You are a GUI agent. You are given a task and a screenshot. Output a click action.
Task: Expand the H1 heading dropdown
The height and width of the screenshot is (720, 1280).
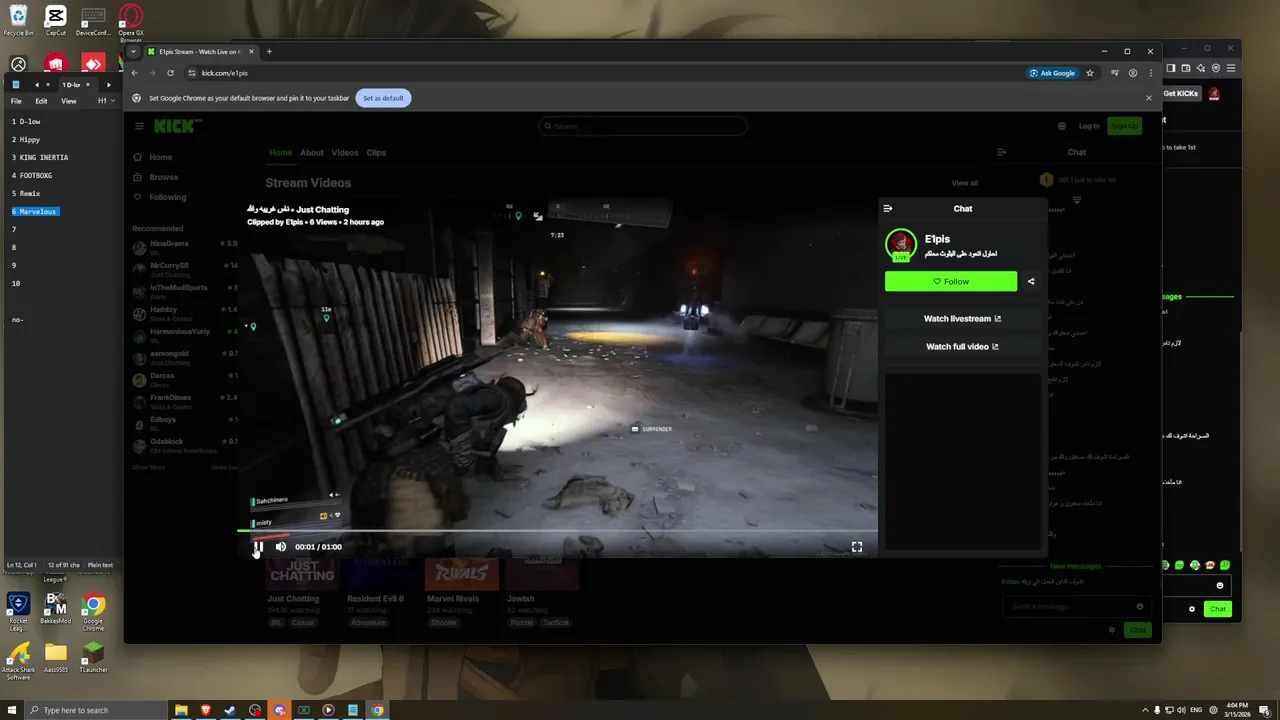pyautogui.click(x=105, y=101)
